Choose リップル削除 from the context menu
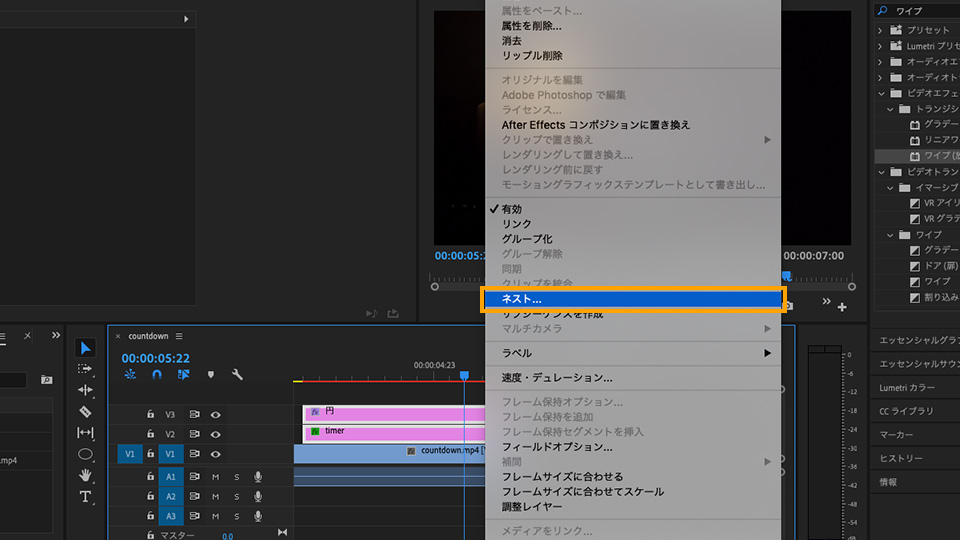960x540 pixels. (x=633, y=56)
